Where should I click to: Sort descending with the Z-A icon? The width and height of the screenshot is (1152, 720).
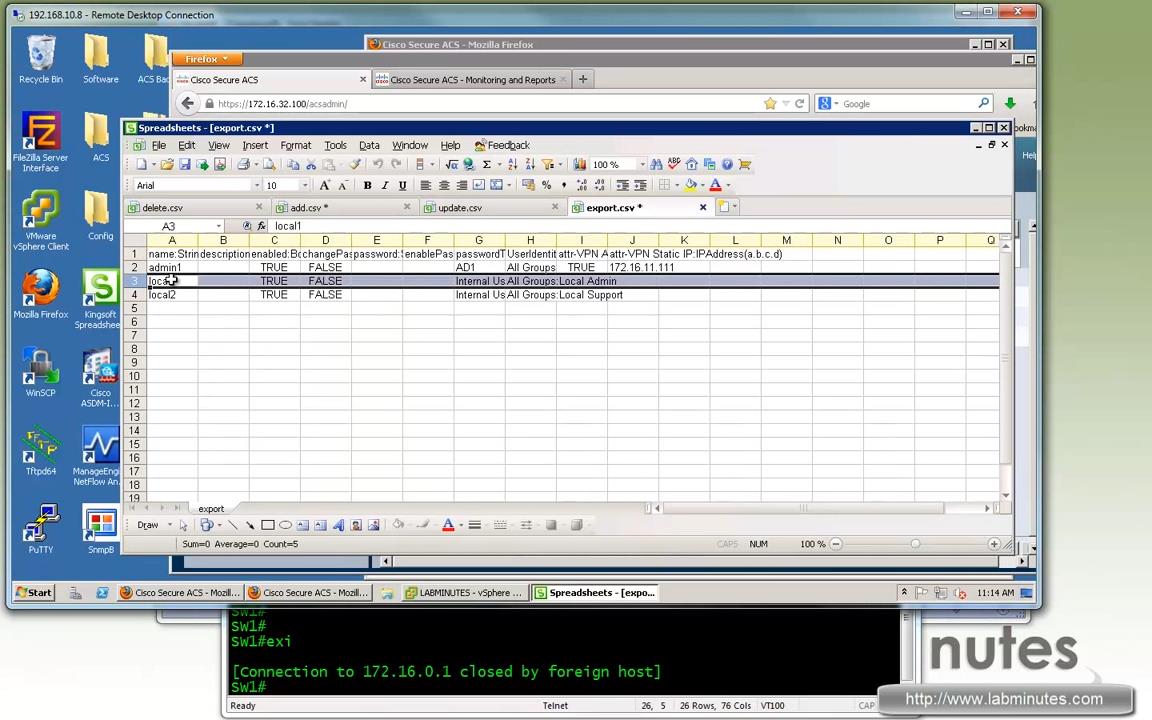tap(530, 165)
